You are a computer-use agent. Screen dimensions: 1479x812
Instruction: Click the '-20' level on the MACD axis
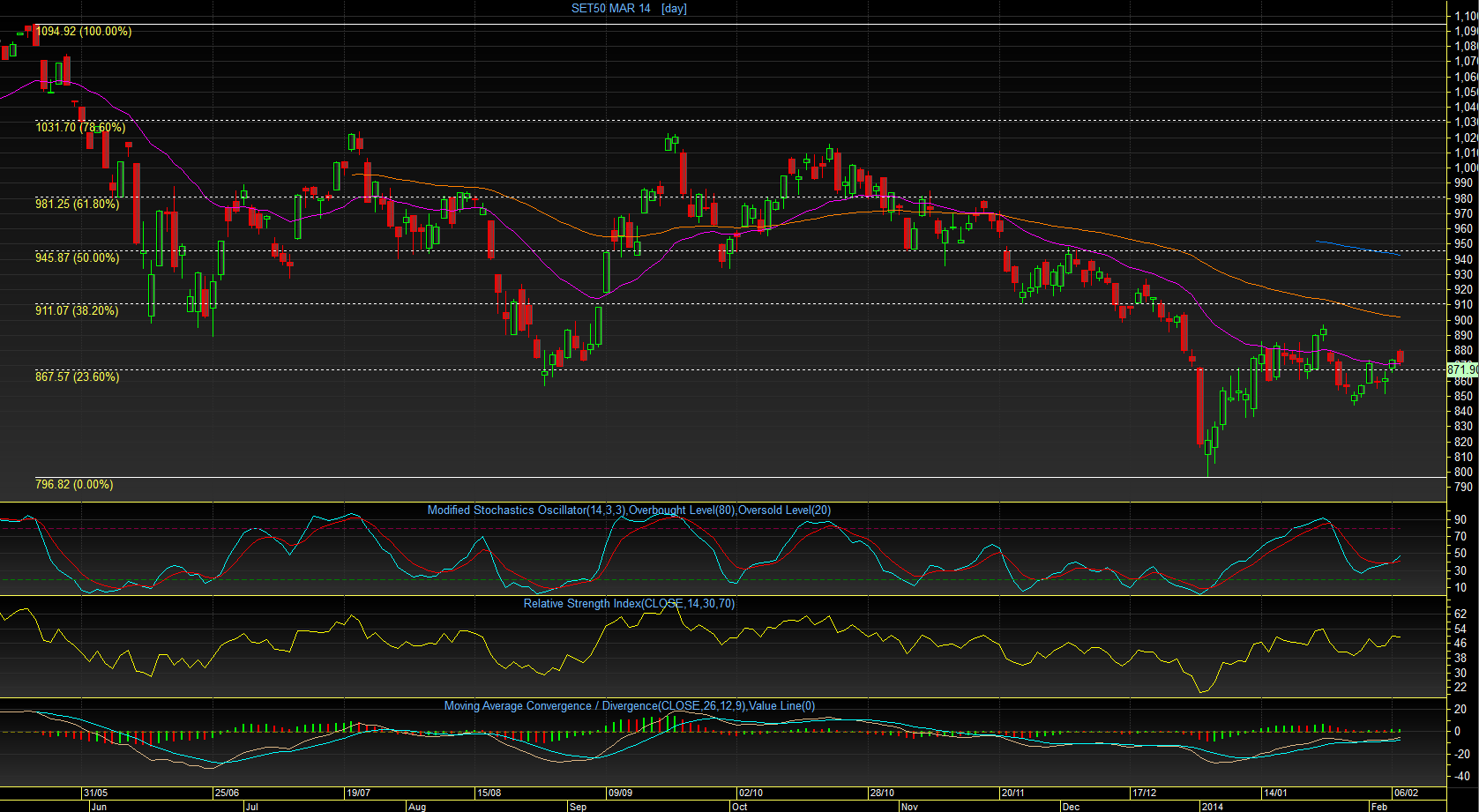click(1461, 755)
